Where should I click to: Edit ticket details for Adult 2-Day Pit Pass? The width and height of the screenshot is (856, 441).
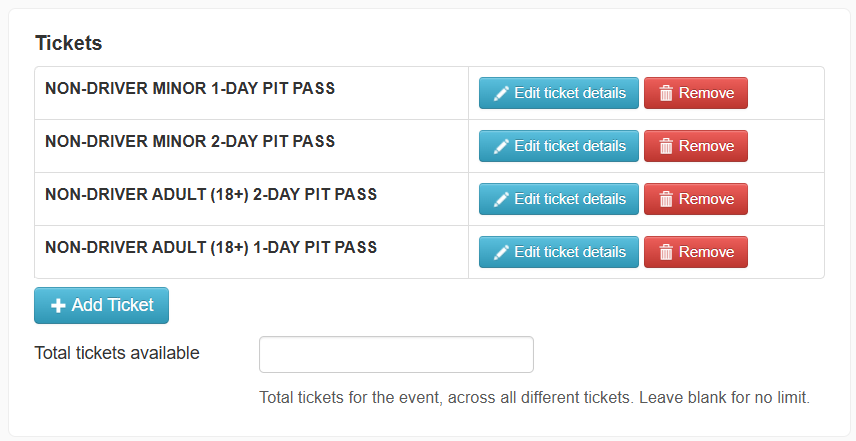pos(558,199)
